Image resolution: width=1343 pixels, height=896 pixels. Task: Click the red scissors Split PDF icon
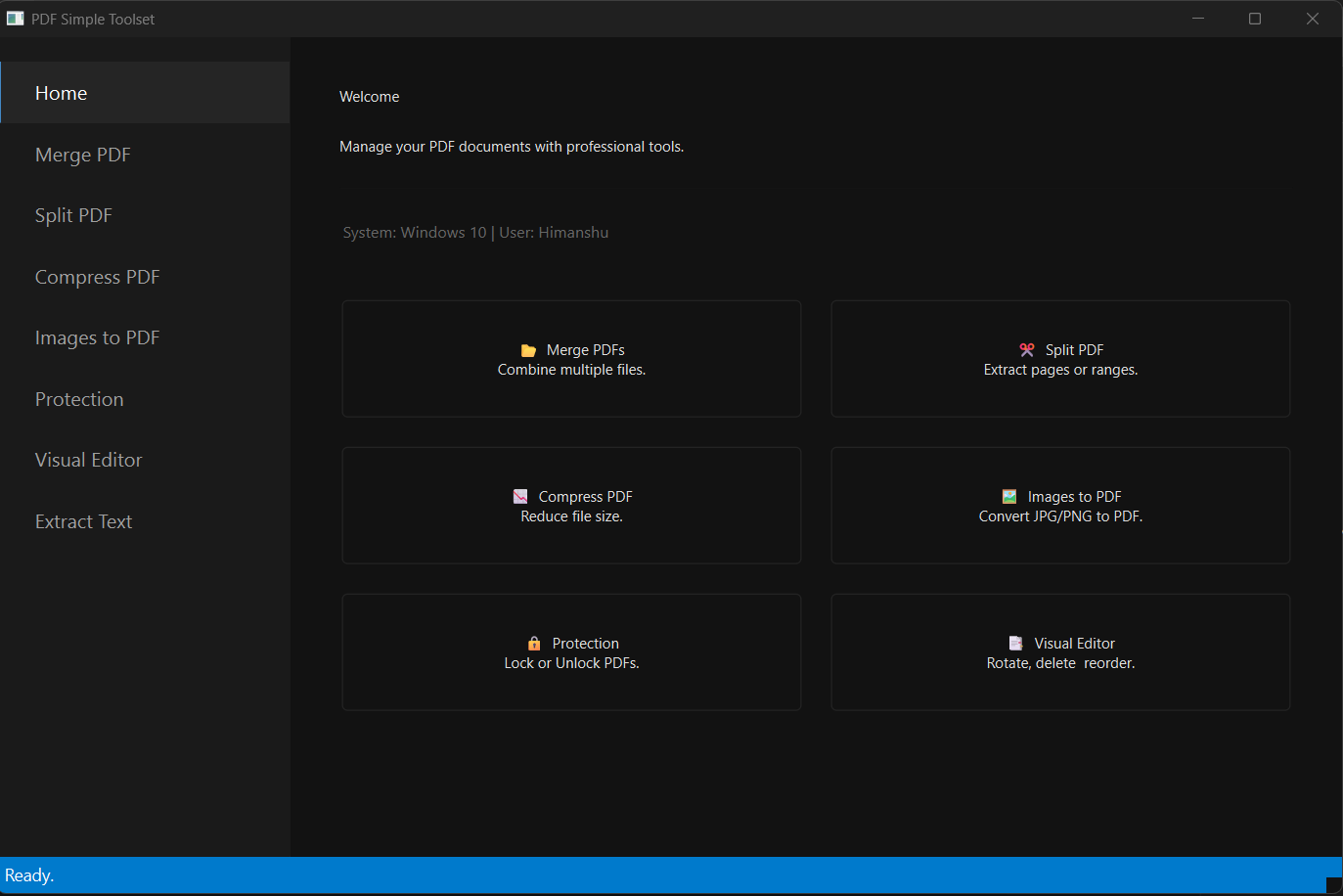(x=1027, y=350)
